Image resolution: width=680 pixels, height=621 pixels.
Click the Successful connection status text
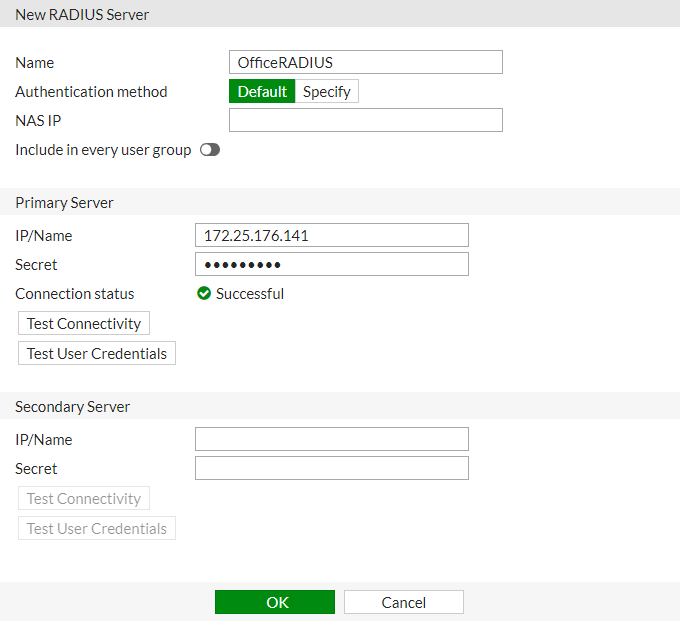250,294
